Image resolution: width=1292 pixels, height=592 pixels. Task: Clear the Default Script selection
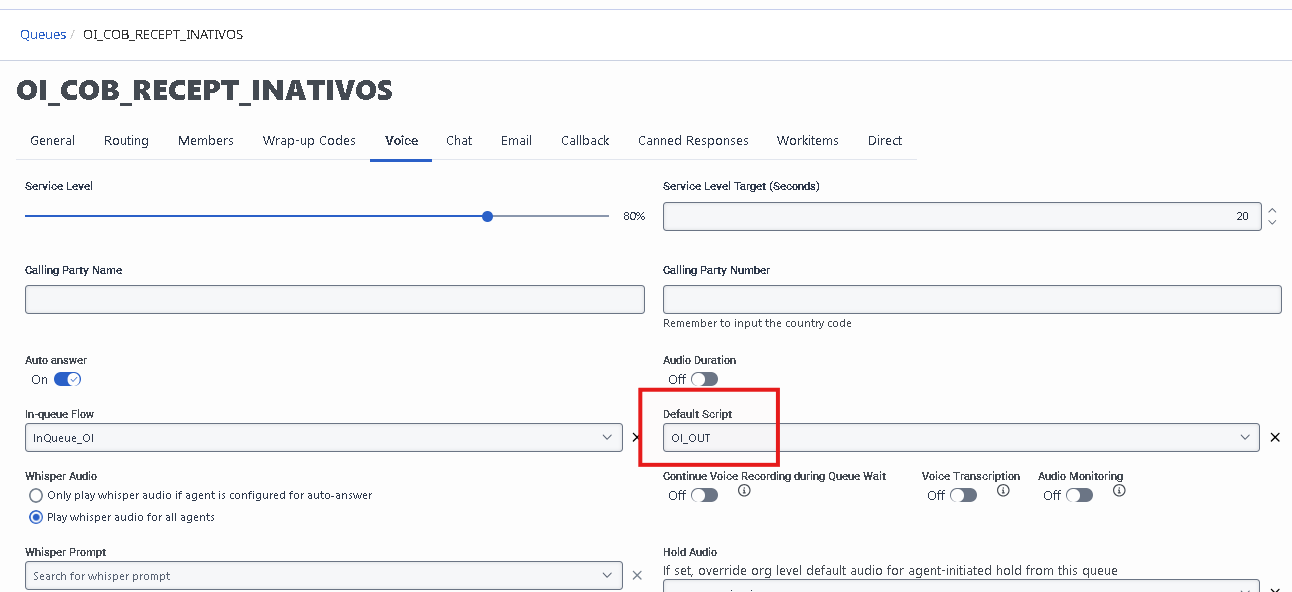1274,437
